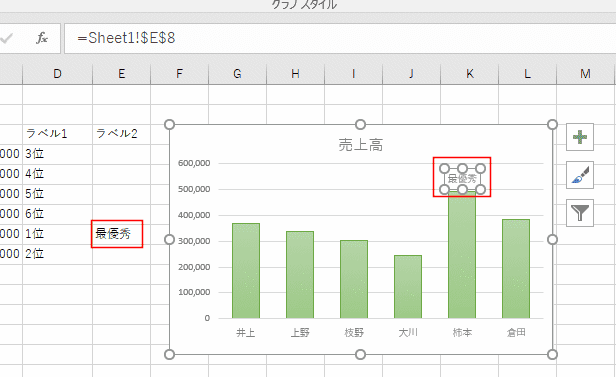Image resolution: width=616 pixels, height=377 pixels.
Task: Click the chart title 売上高
Action: click(360, 145)
